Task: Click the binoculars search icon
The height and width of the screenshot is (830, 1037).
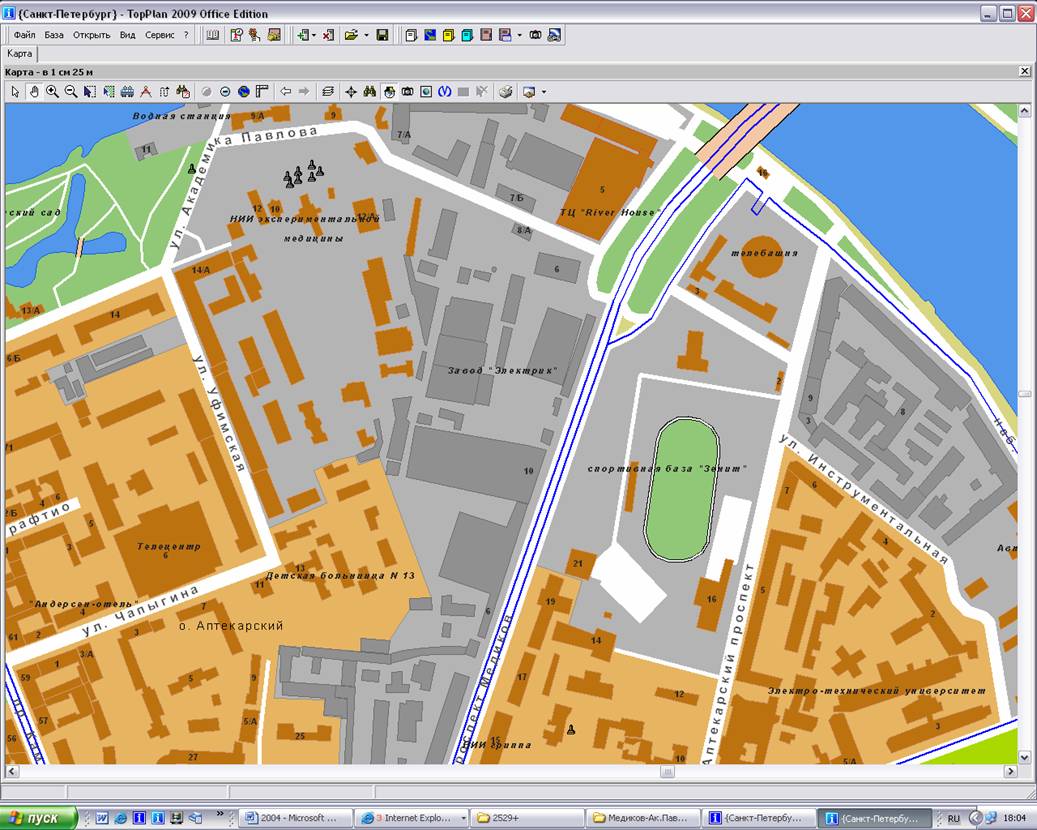Action: 369,91
